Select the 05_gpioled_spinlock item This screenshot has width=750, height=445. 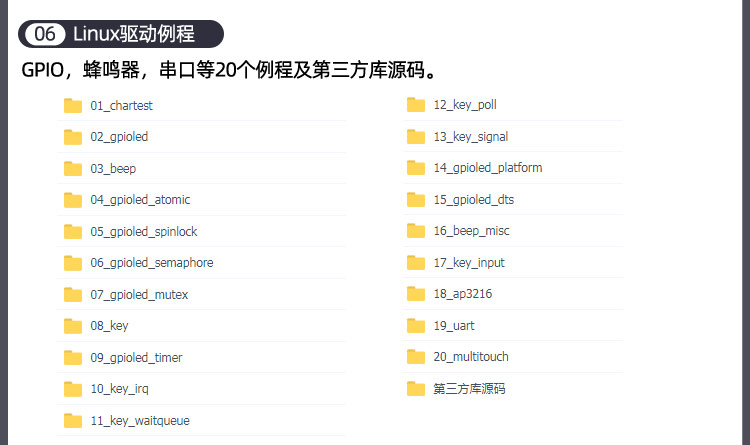(x=143, y=232)
